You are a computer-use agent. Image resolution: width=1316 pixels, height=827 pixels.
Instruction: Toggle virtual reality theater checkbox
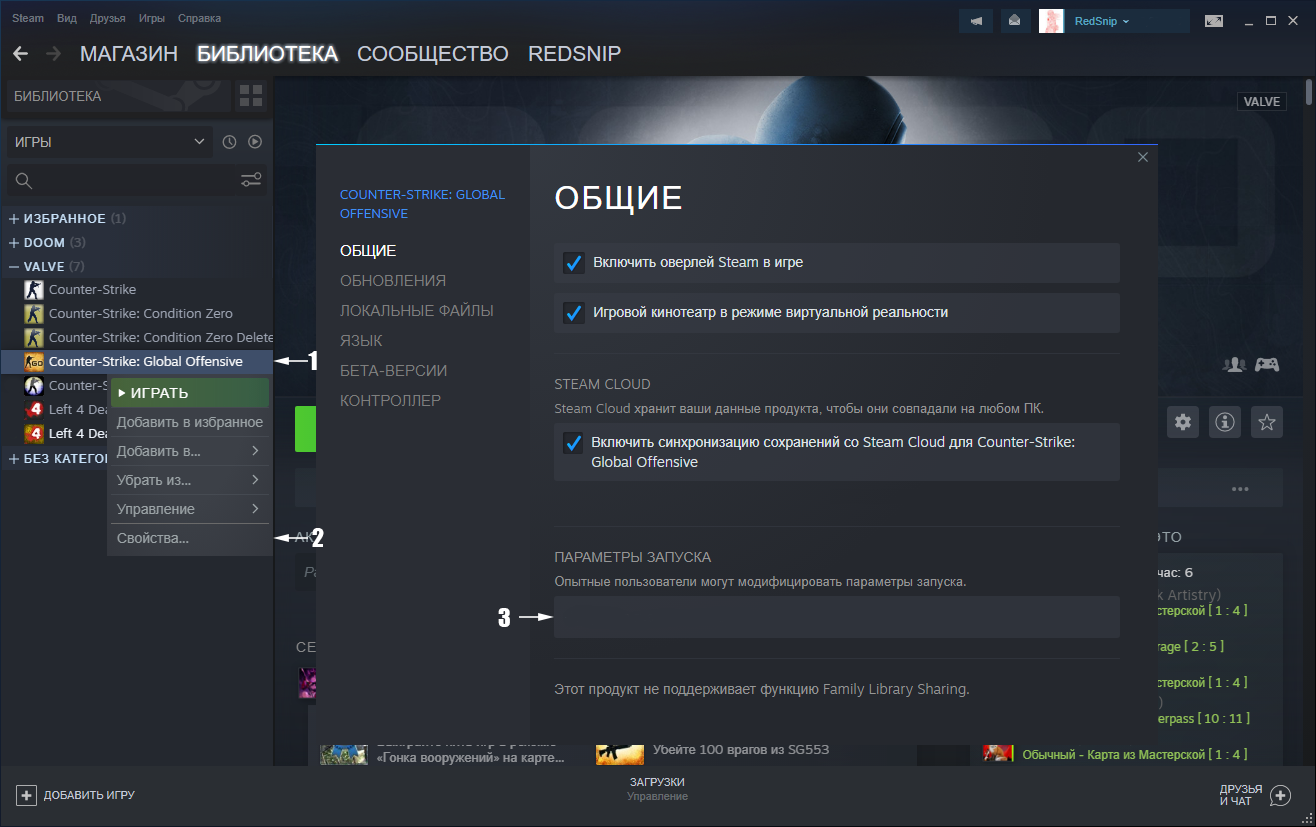pyautogui.click(x=574, y=313)
